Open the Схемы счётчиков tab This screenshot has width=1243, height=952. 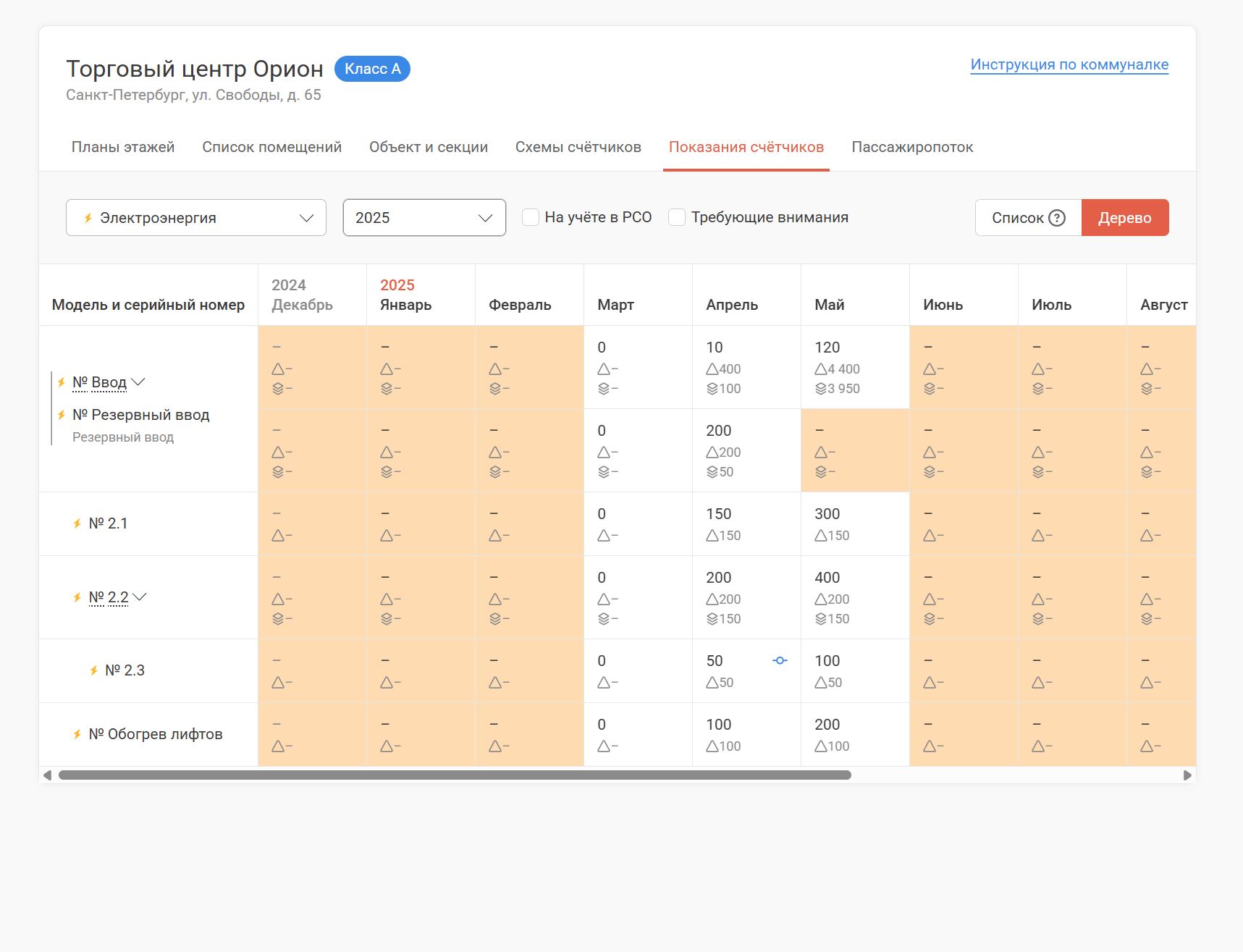point(578,147)
